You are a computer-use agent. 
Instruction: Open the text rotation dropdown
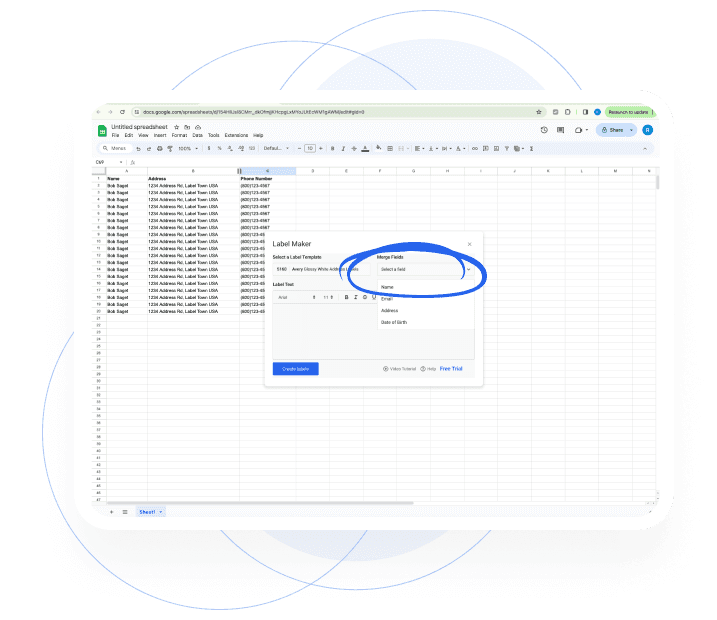click(460, 149)
